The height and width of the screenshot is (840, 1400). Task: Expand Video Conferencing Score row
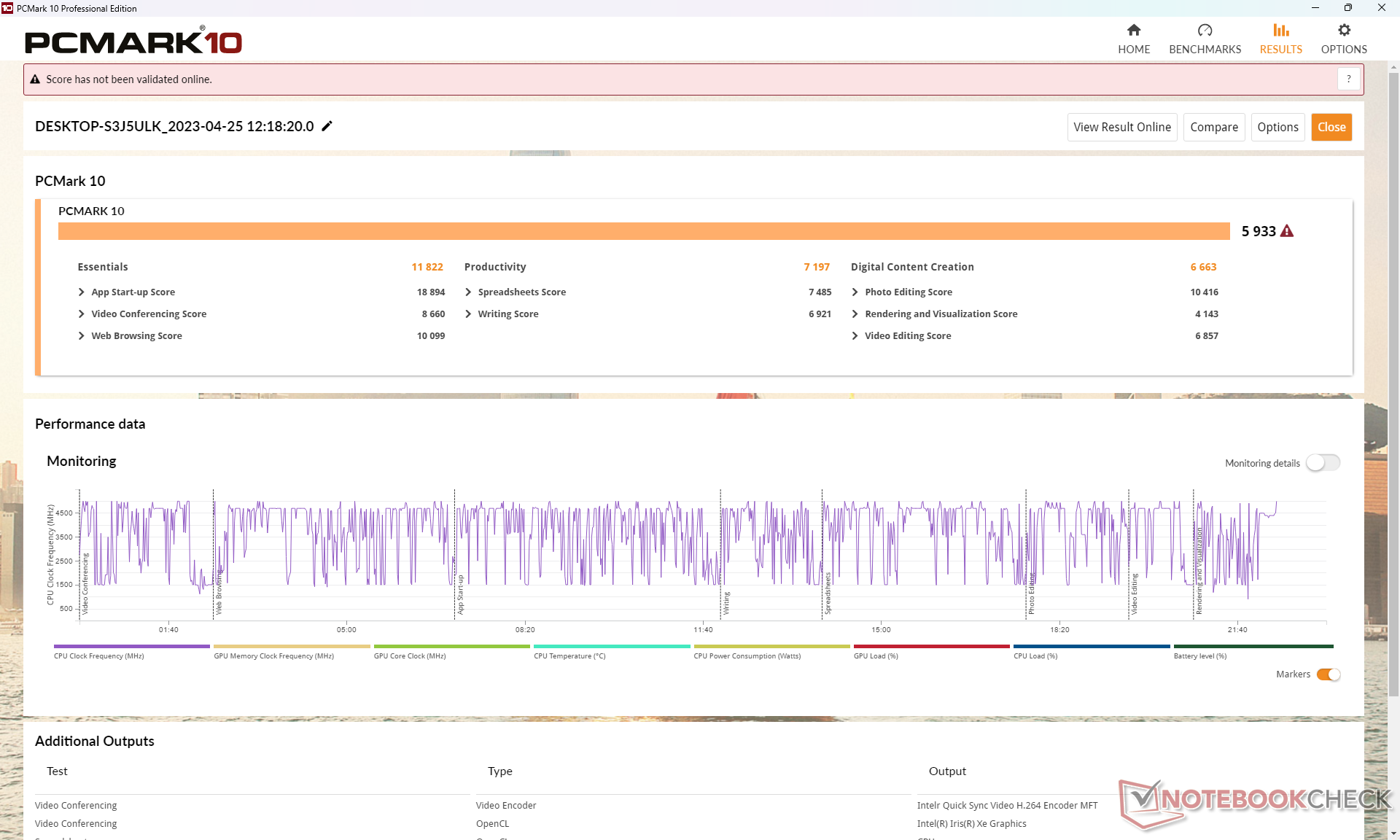(x=82, y=314)
